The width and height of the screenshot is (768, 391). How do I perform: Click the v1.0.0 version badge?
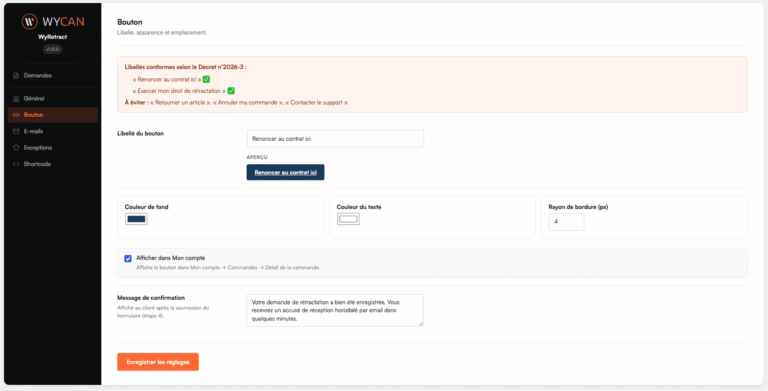[x=52, y=49]
